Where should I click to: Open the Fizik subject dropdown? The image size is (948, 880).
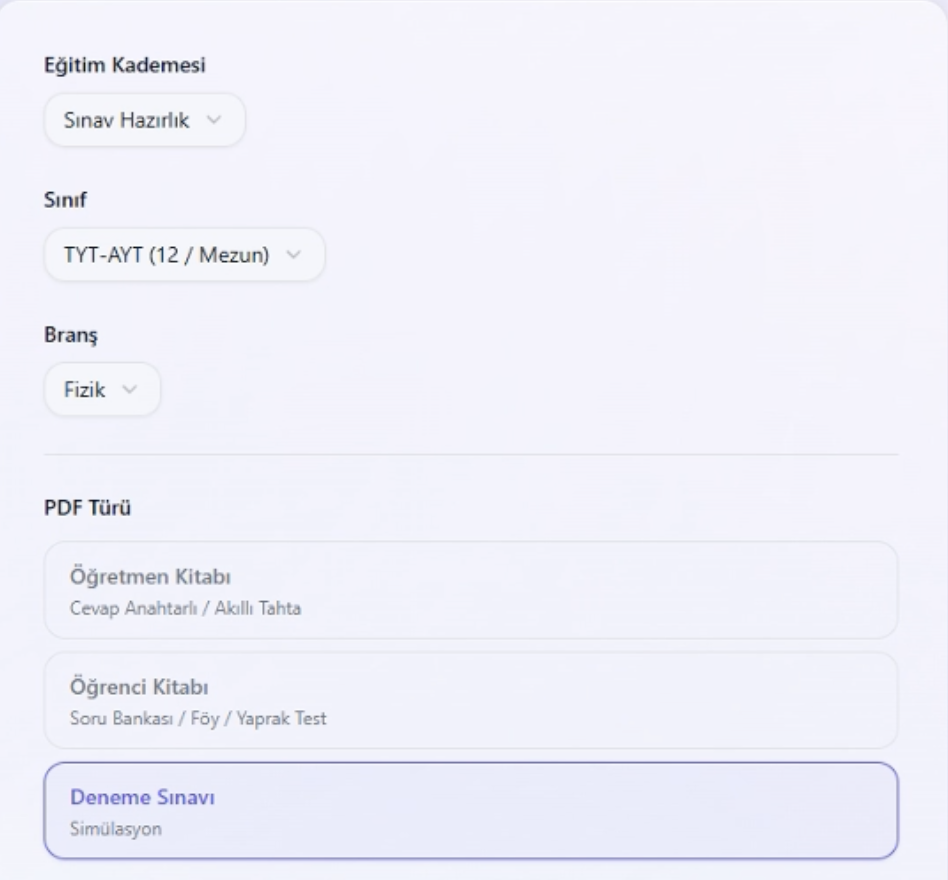[x=101, y=389]
